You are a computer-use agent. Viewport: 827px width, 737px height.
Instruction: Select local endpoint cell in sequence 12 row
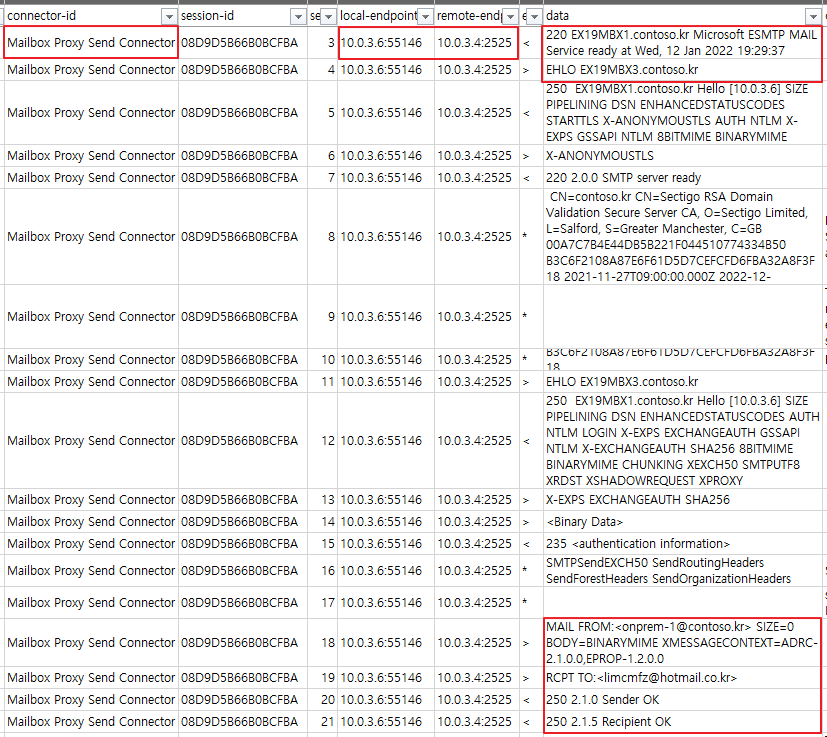point(386,441)
